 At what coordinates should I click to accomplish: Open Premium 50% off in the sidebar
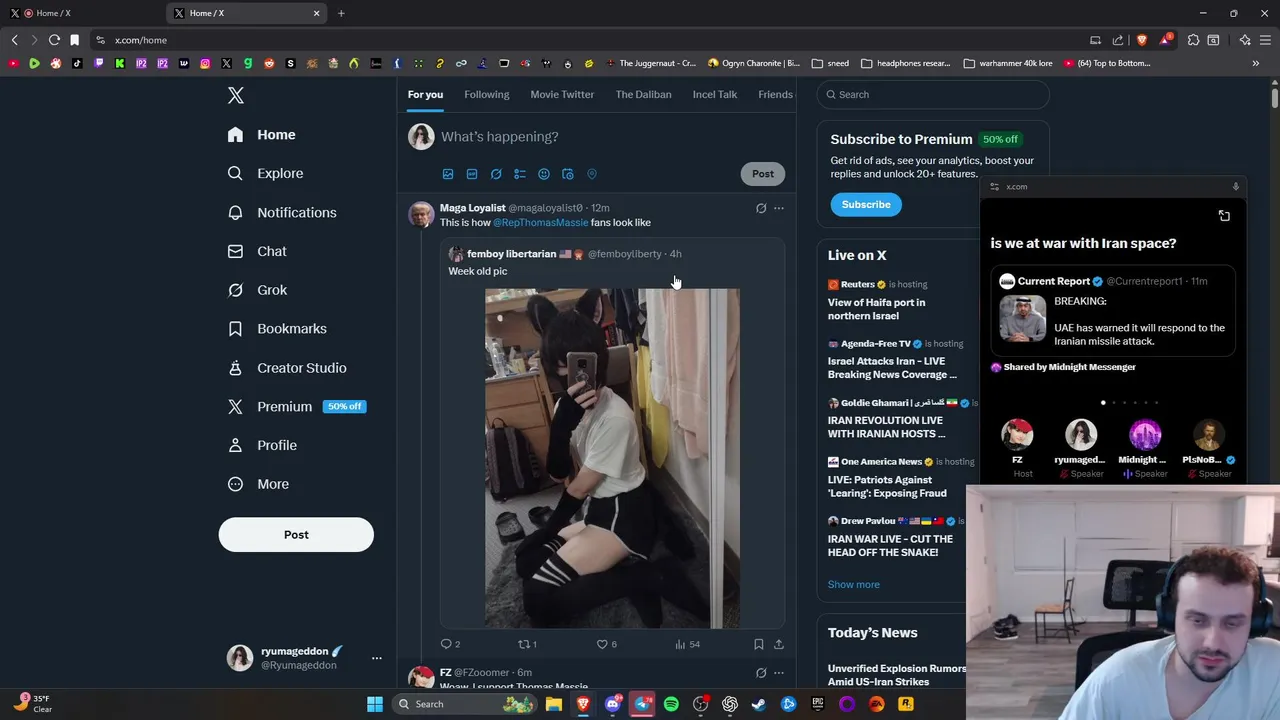point(296,407)
